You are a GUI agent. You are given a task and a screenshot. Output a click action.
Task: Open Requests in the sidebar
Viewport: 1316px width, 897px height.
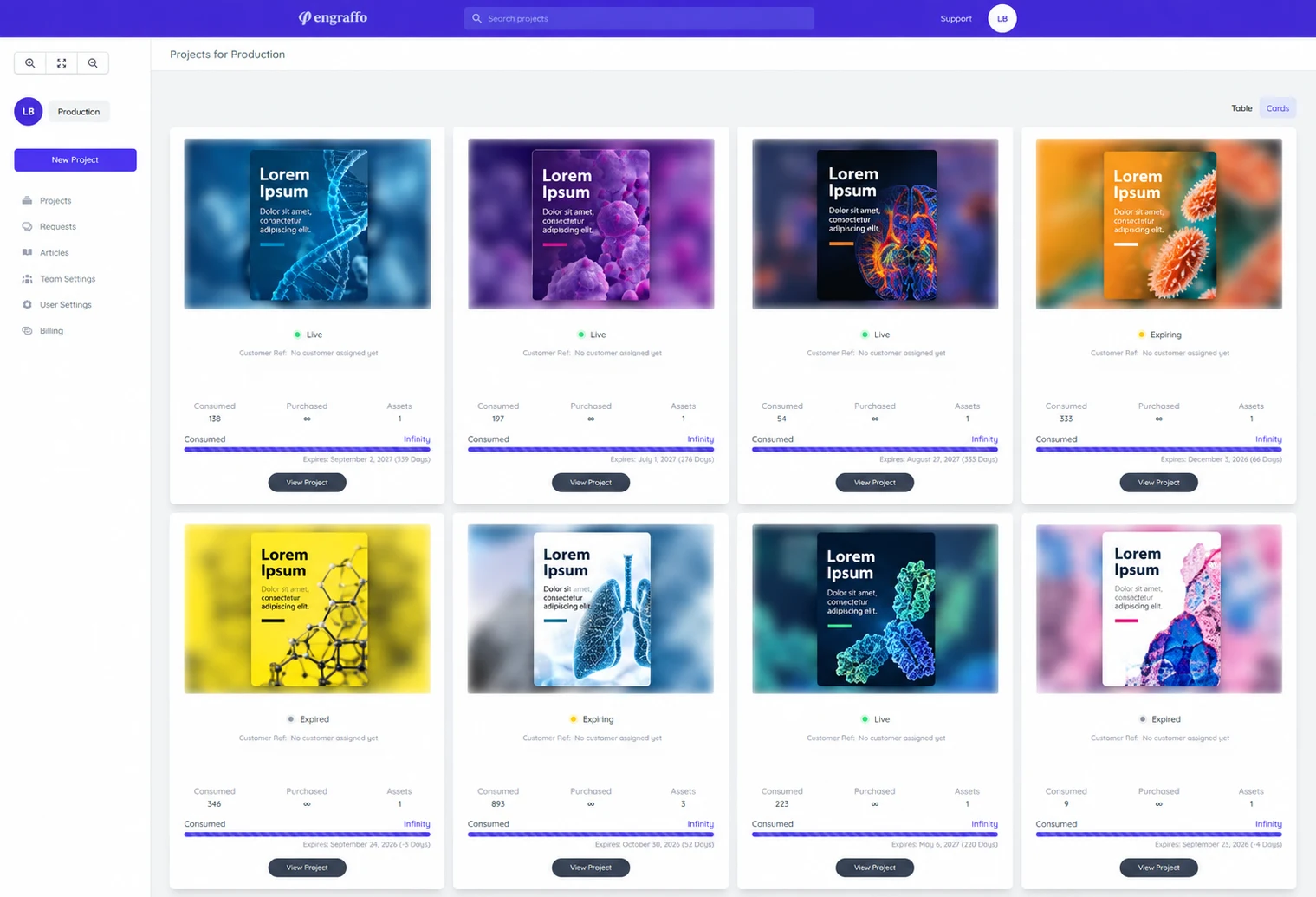coord(58,226)
